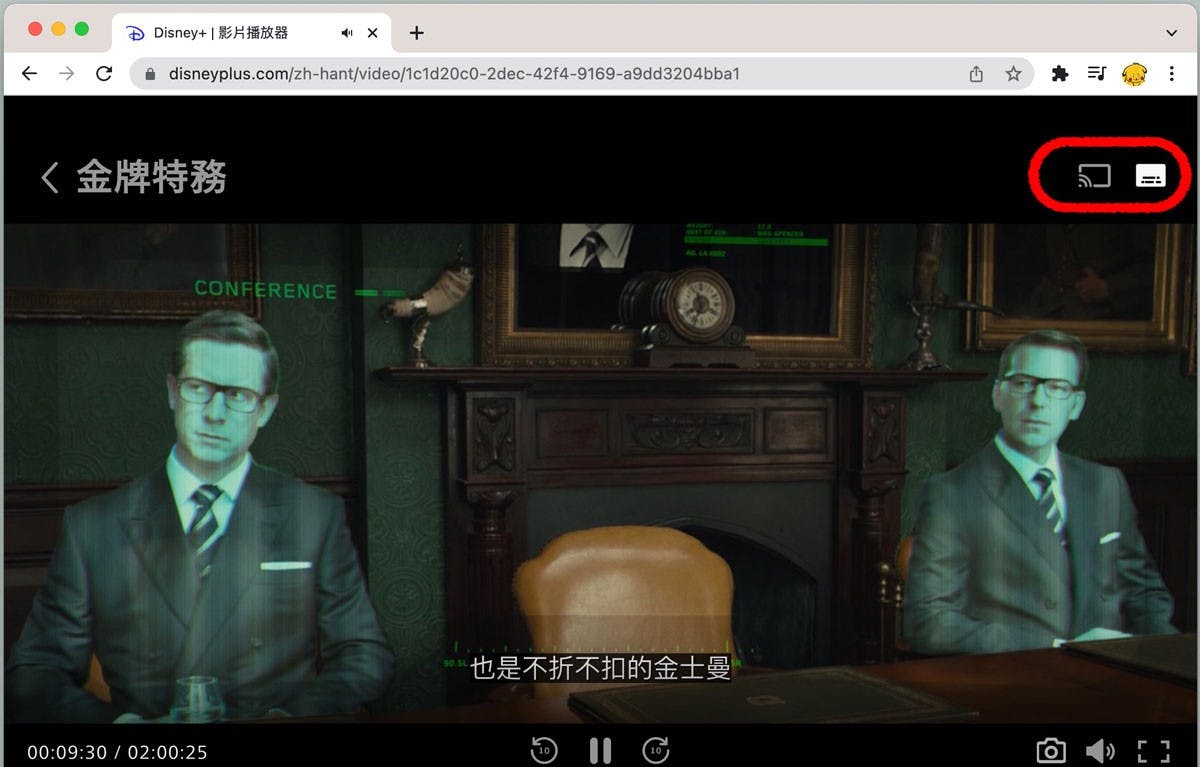
Task: Click the disneyplus.com address bar
Action: (580, 74)
